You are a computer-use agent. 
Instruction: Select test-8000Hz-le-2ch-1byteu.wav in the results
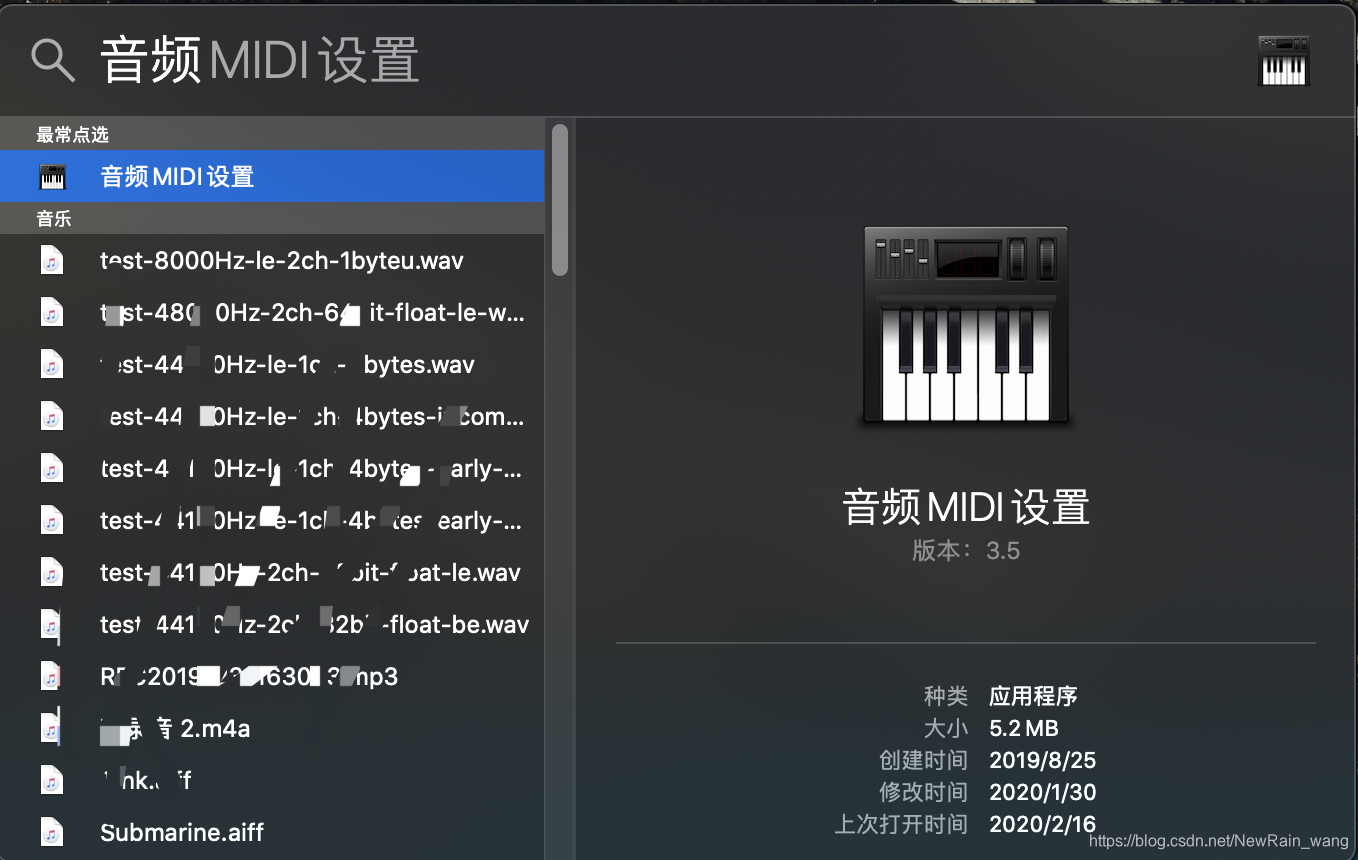coord(272,261)
